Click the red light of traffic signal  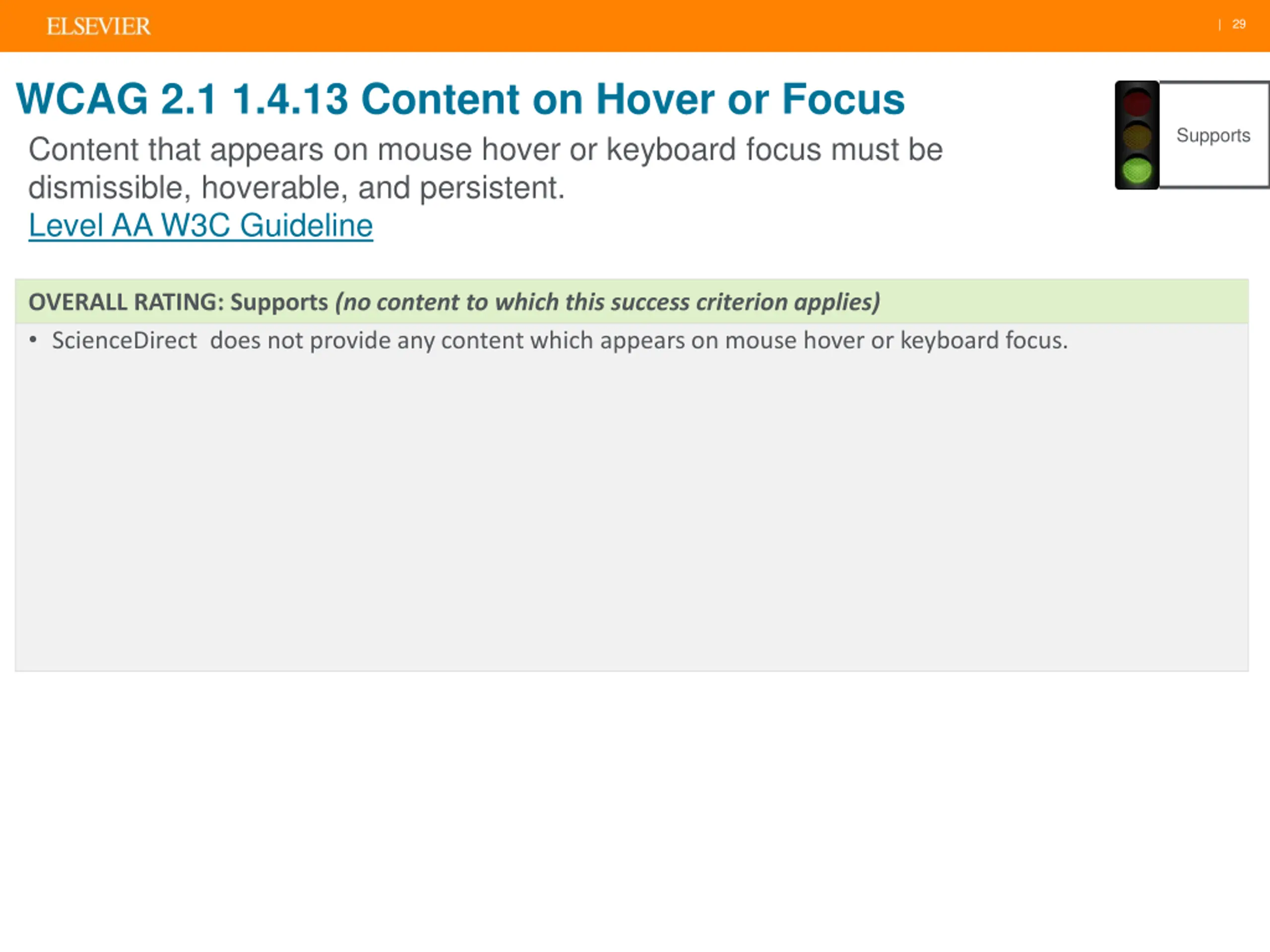tap(1137, 102)
